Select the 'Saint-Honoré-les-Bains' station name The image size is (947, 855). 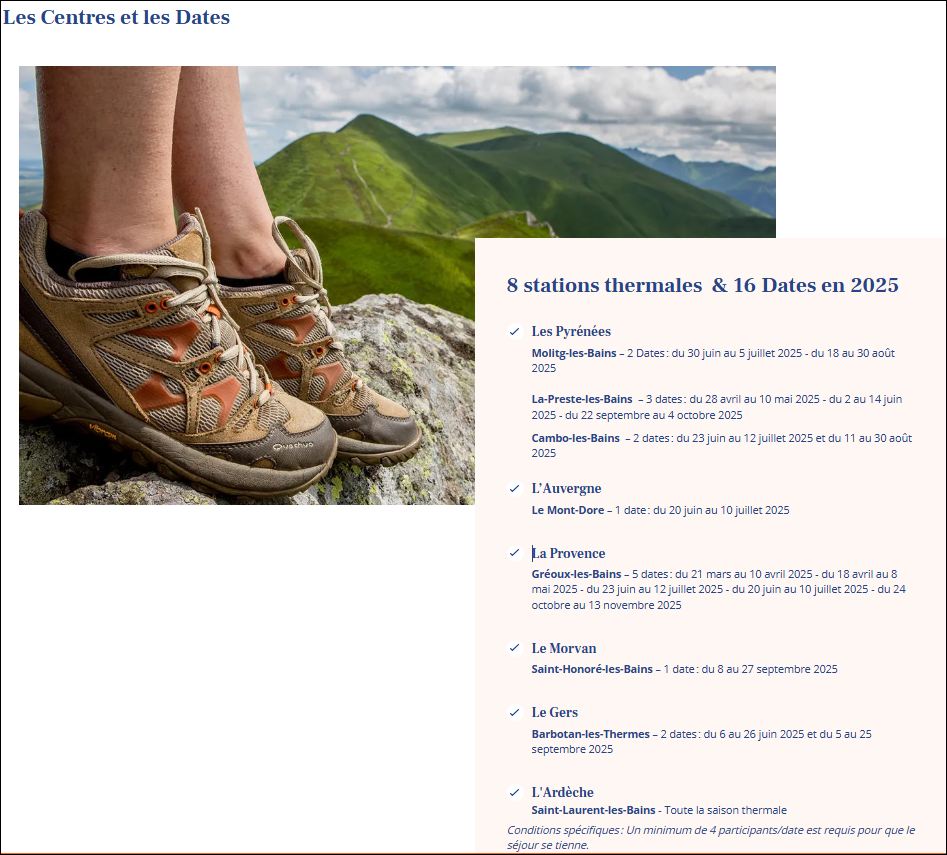(x=592, y=669)
